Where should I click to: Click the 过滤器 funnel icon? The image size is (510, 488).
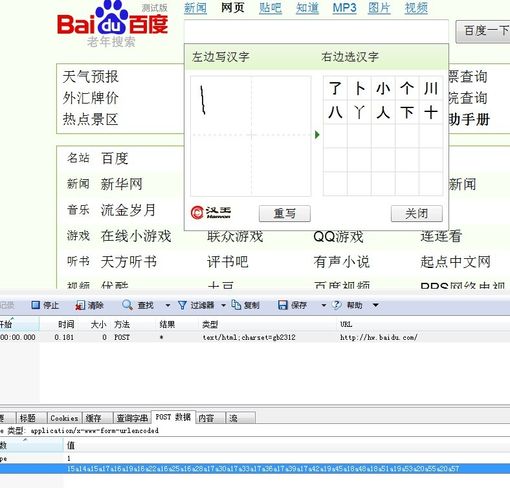click(x=182, y=305)
